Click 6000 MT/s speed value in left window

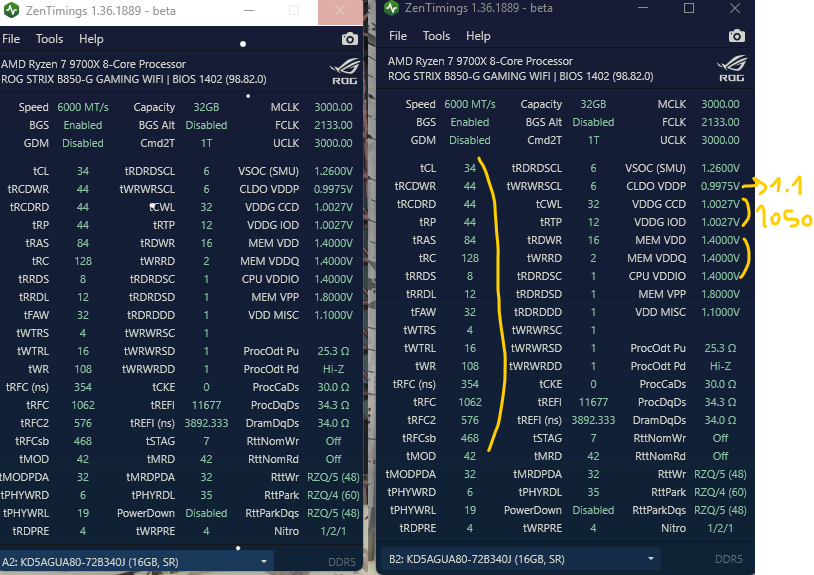[83, 107]
